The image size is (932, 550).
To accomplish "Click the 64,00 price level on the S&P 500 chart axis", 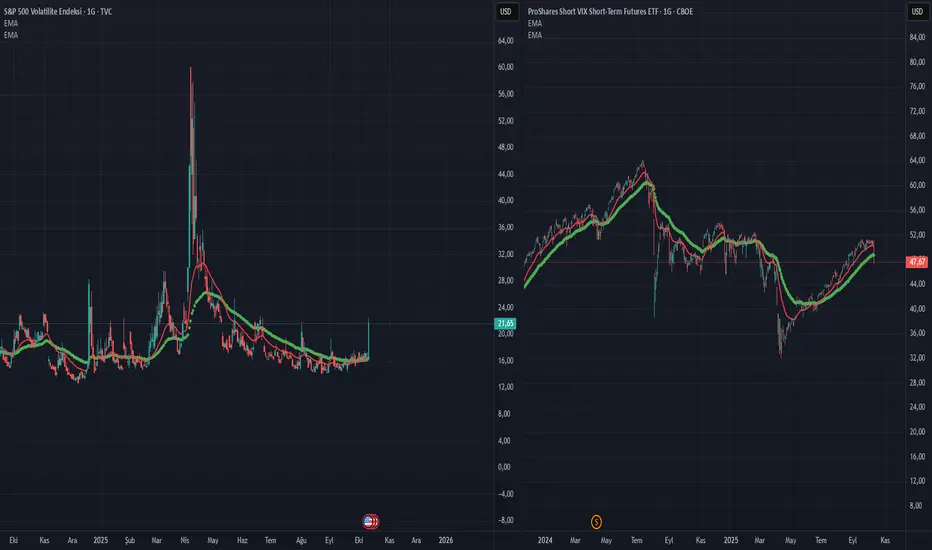I will [506, 40].
